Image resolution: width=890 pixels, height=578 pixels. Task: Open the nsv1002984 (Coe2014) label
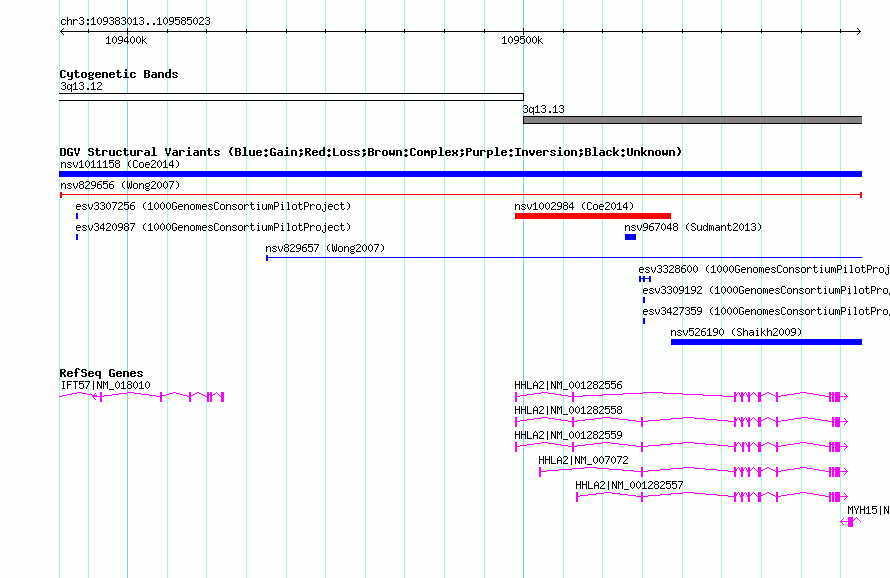[x=574, y=206]
